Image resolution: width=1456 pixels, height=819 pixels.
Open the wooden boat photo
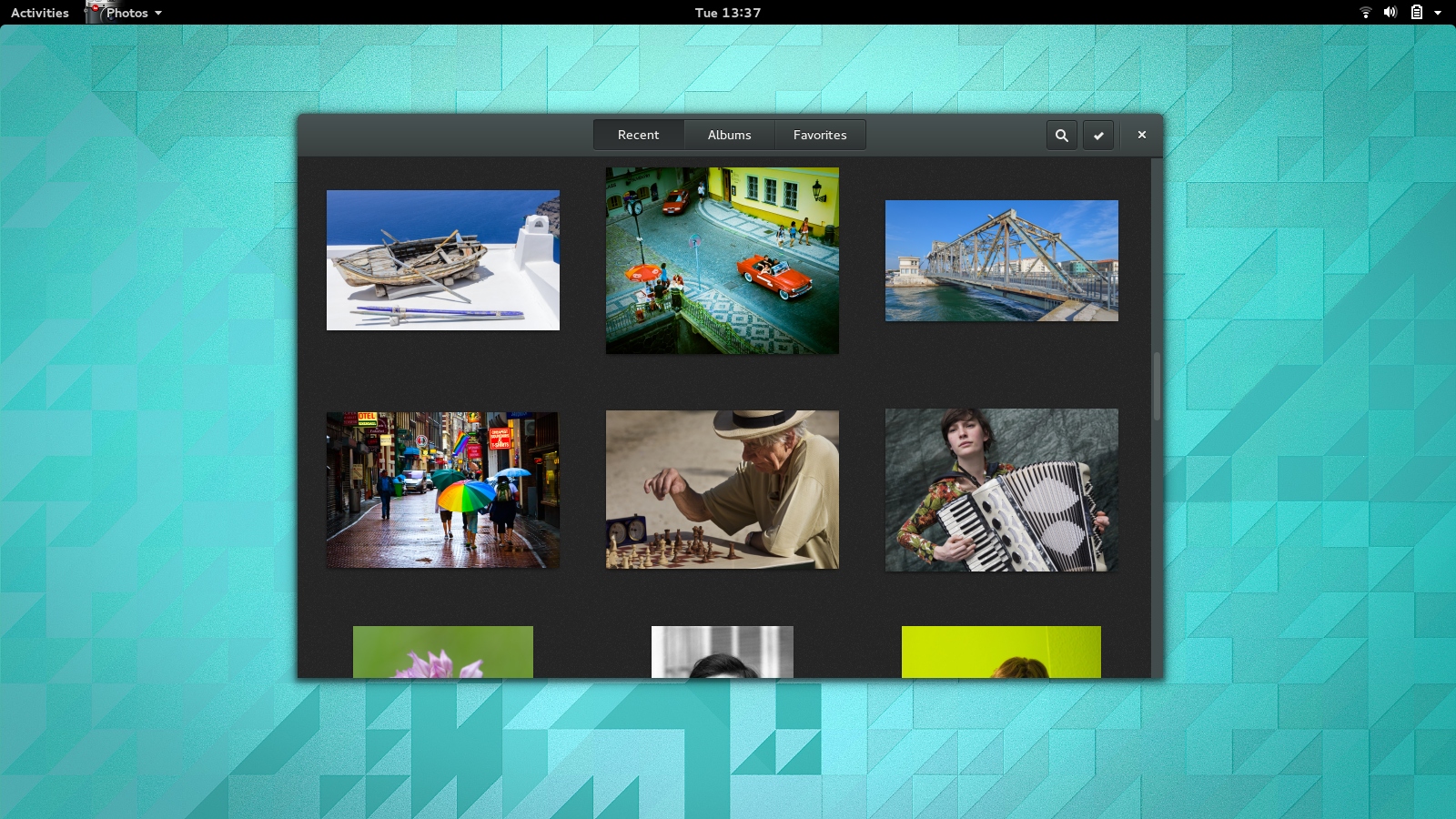point(443,260)
